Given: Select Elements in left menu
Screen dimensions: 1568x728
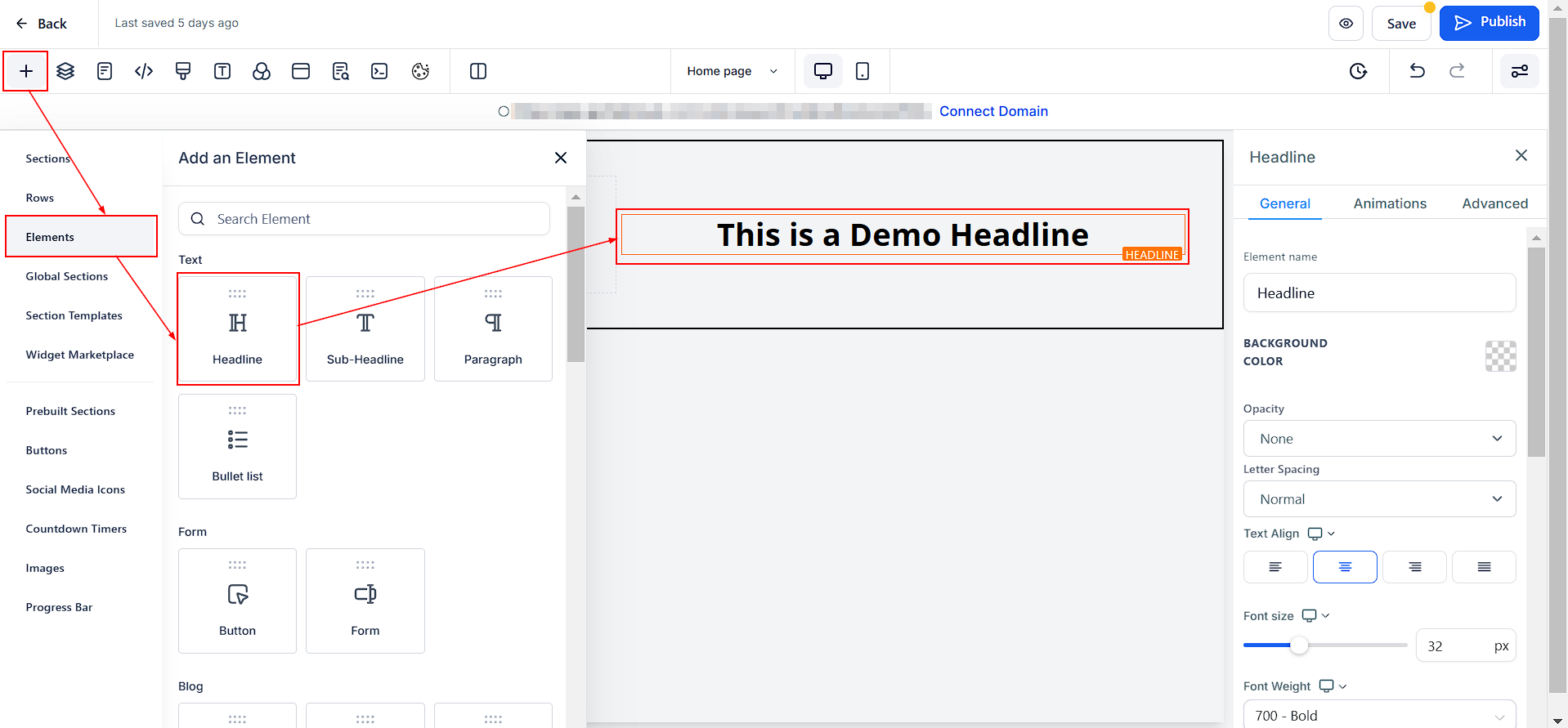Looking at the screenshot, I should pos(81,237).
